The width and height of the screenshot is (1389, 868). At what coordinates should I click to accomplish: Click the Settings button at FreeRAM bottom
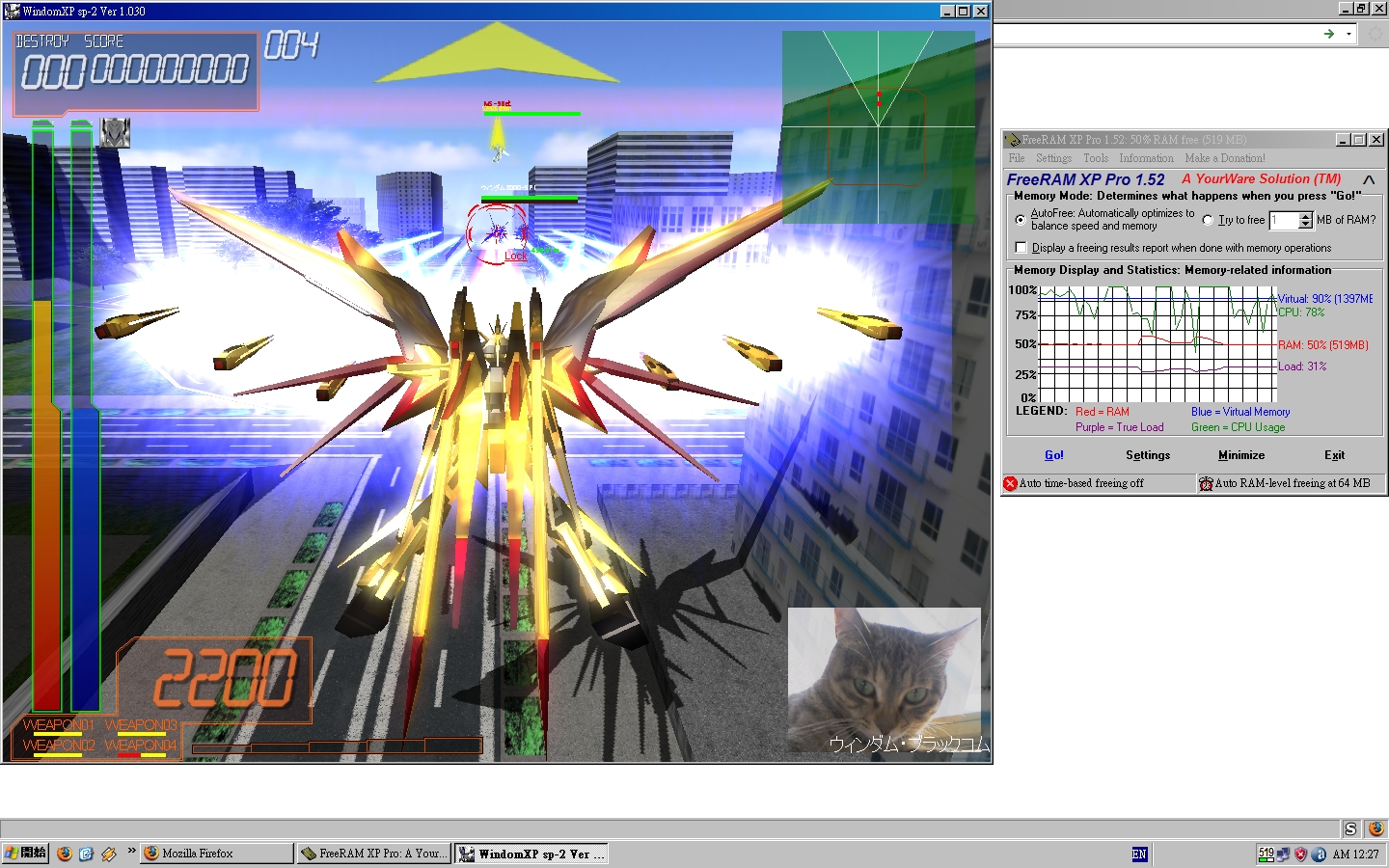coord(1148,455)
